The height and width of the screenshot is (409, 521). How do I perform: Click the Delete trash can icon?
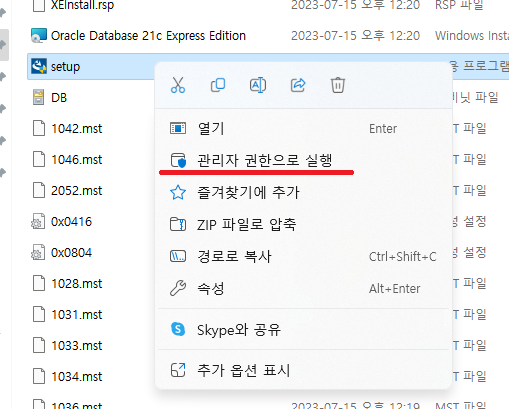click(x=338, y=85)
